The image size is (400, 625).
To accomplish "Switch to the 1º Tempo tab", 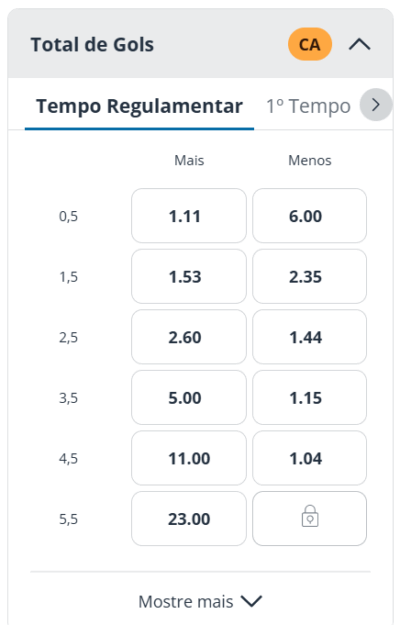I will pos(308,106).
